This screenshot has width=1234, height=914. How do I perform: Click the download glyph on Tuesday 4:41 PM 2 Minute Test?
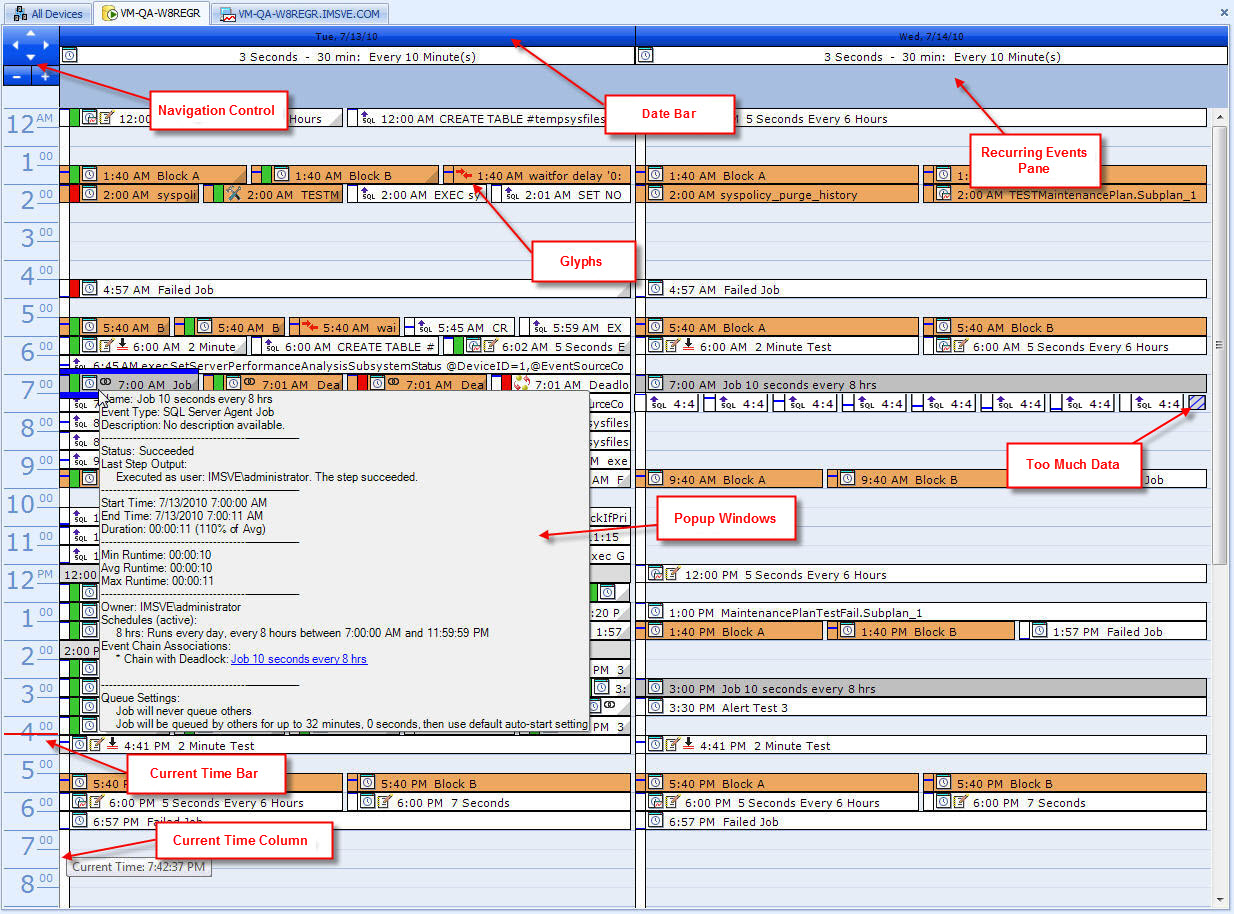113,744
